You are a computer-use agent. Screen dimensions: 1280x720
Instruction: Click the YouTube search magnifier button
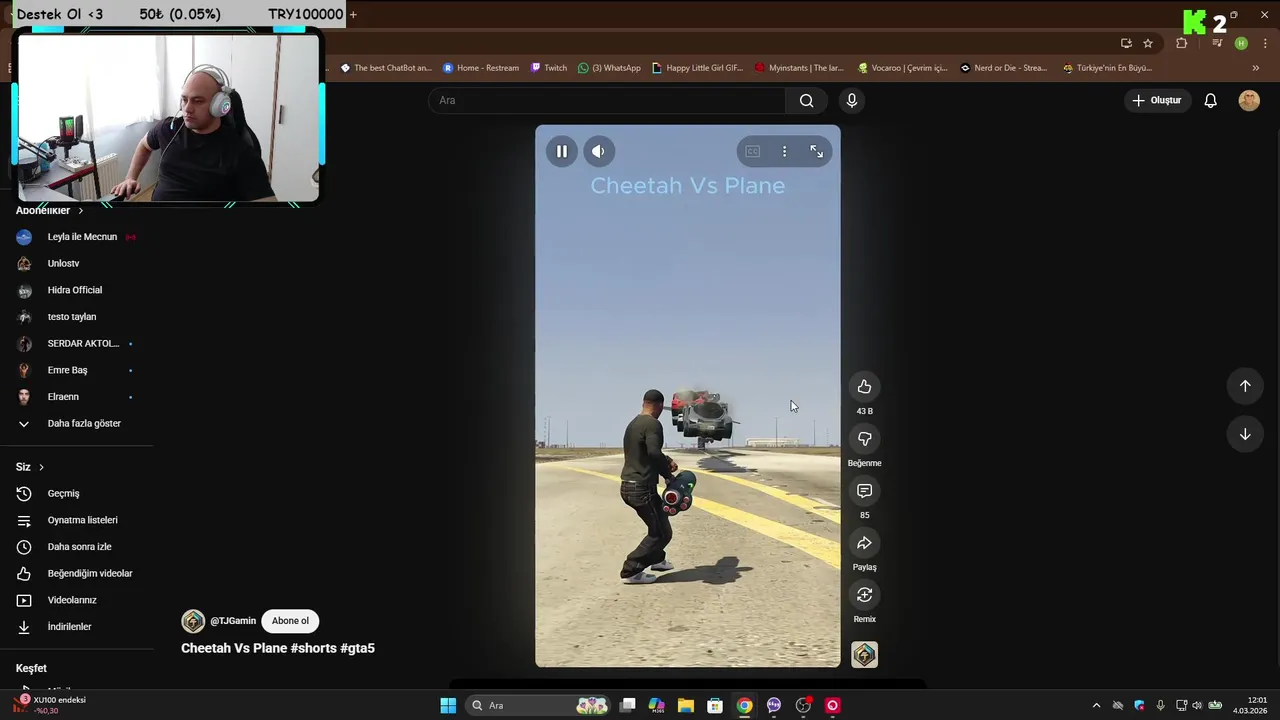click(x=806, y=100)
